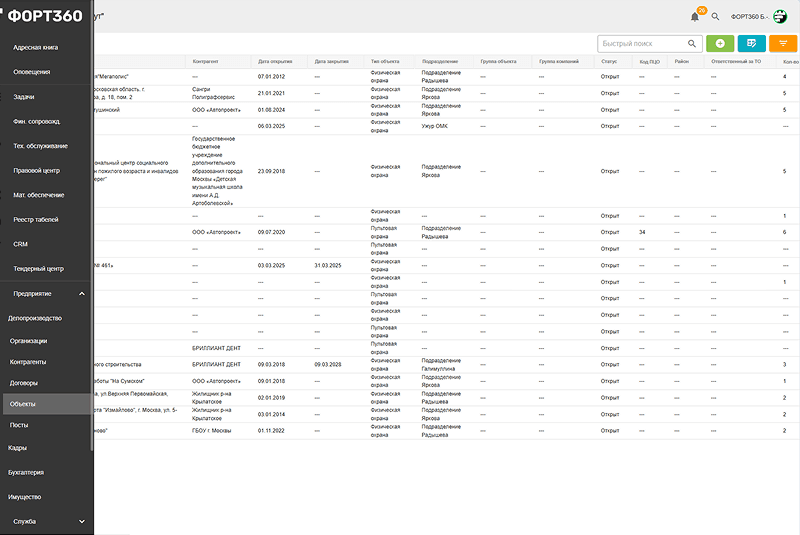This screenshot has width=800, height=535.
Task: Open Реестр табелей section
Action: click(36, 219)
